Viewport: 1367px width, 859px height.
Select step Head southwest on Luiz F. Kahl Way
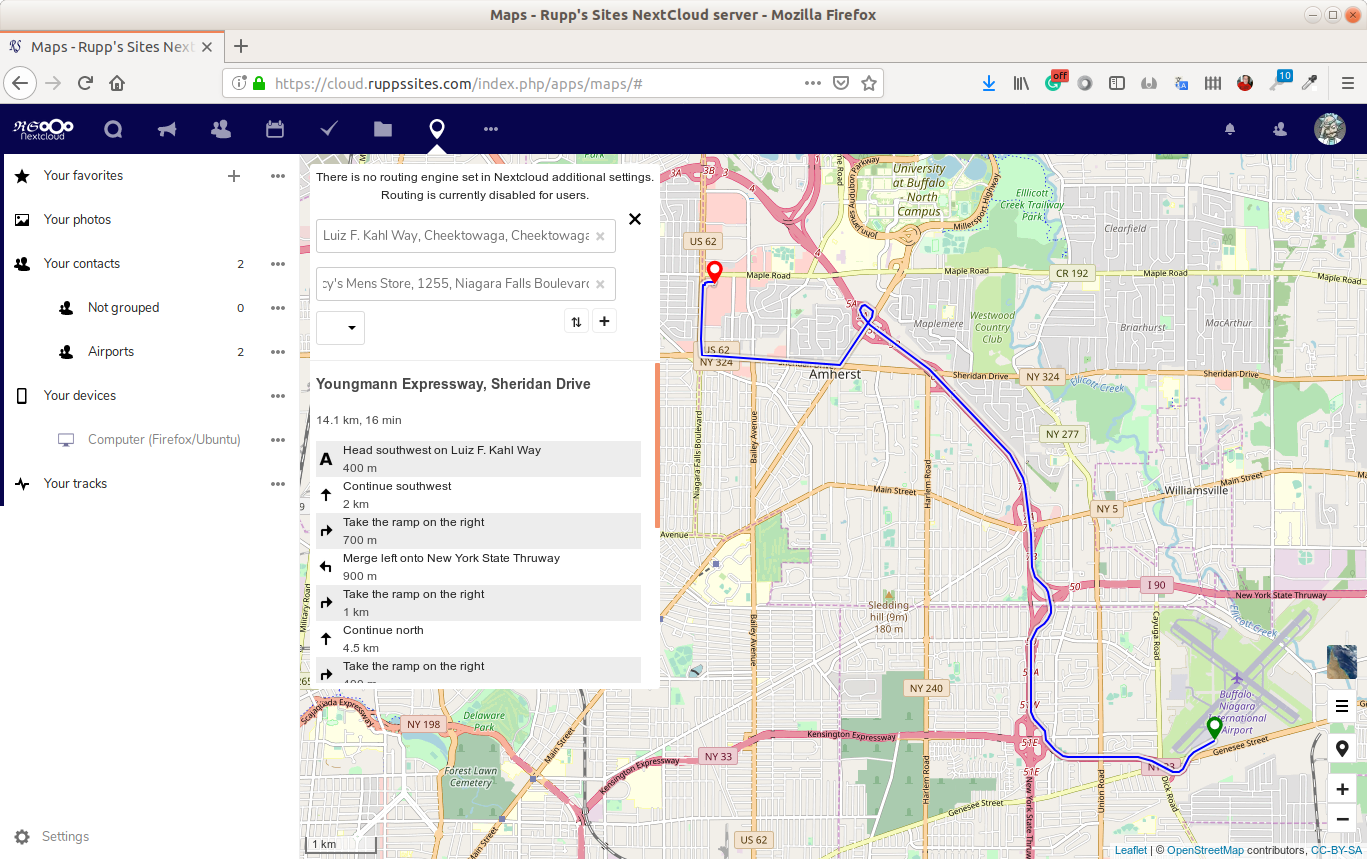(x=478, y=459)
